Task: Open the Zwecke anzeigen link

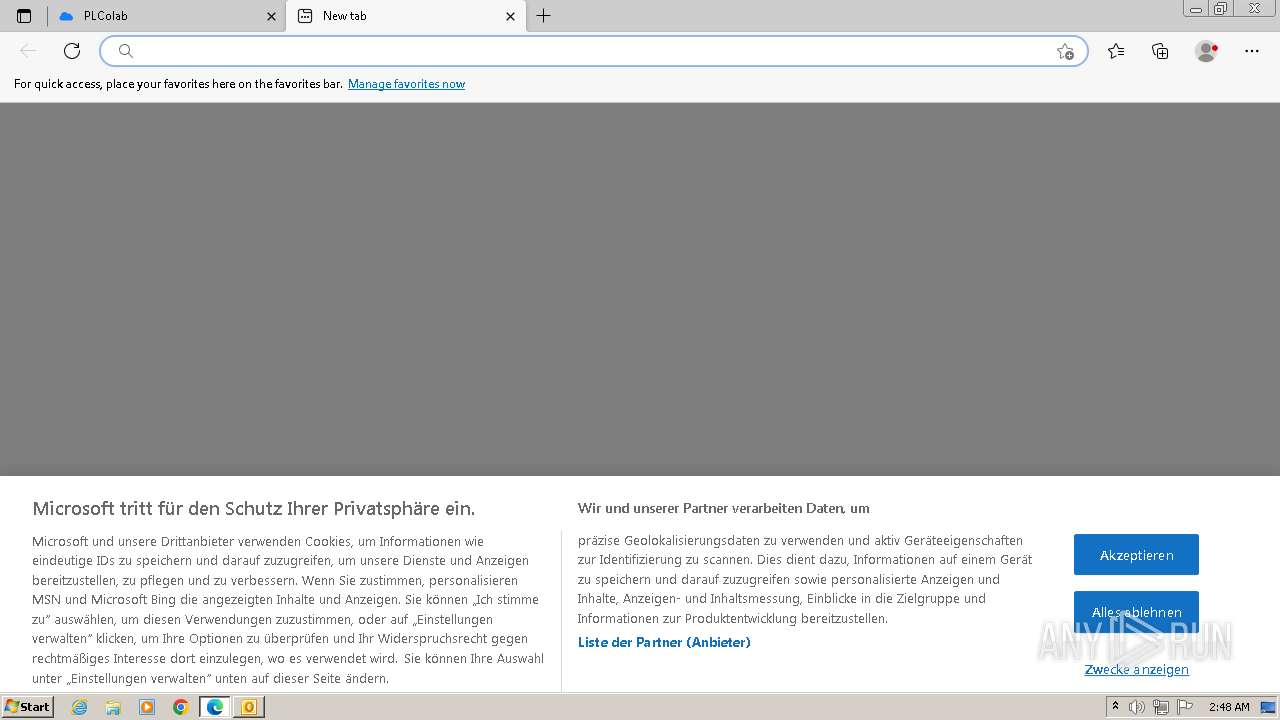Action: click(x=1137, y=669)
